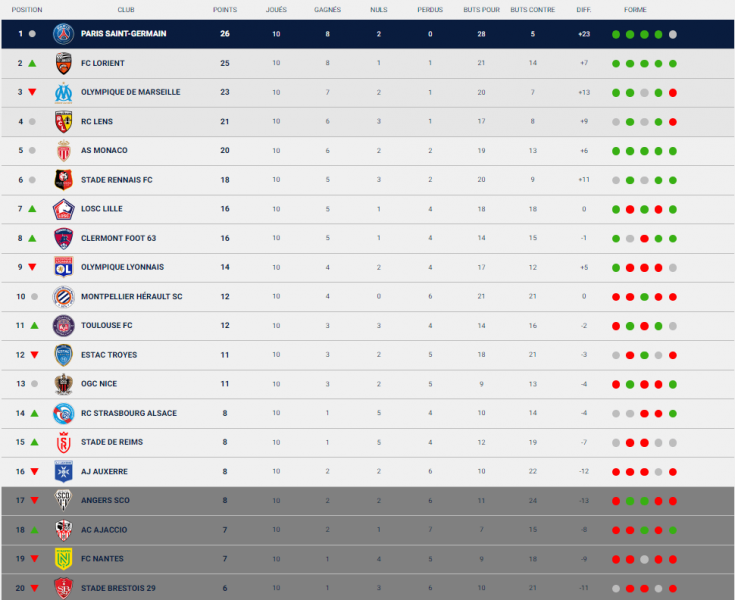This screenshot has height=600, width=735.
Task: Click the AS Monaco crest
Action: click(x=63, y=151)
